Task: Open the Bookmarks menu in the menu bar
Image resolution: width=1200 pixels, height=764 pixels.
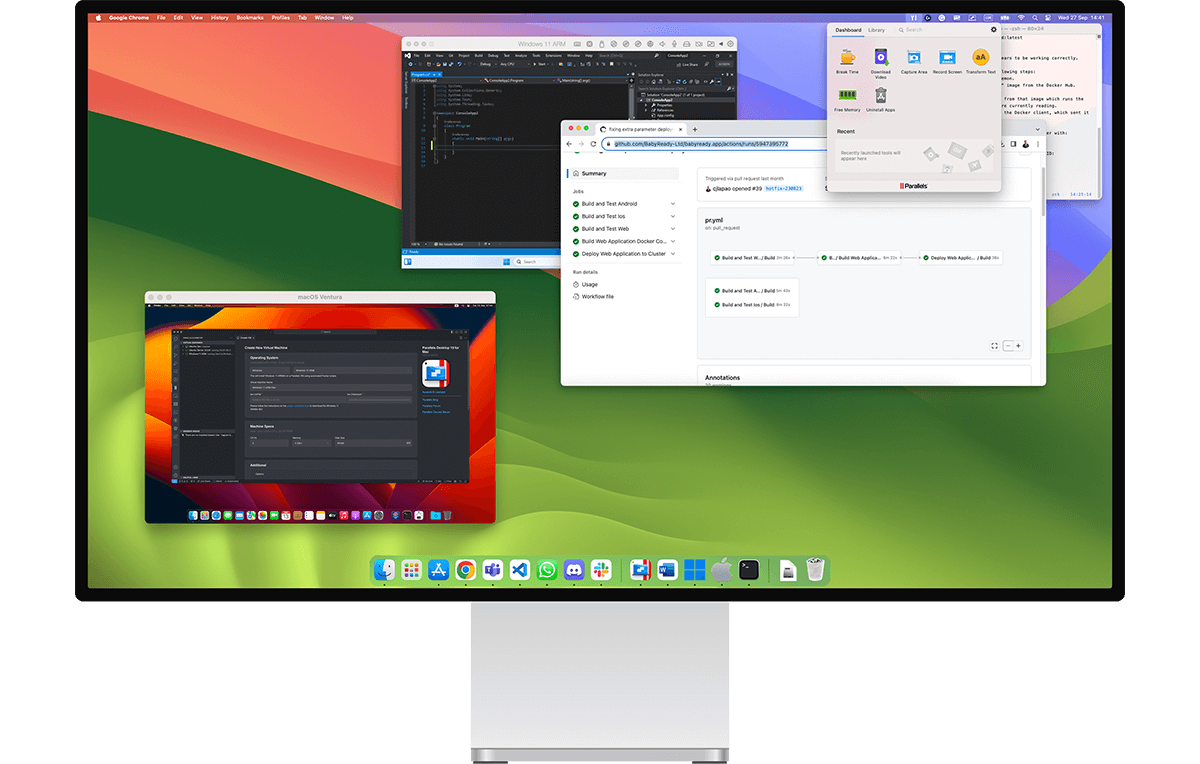Action: (x=249, y=17)
